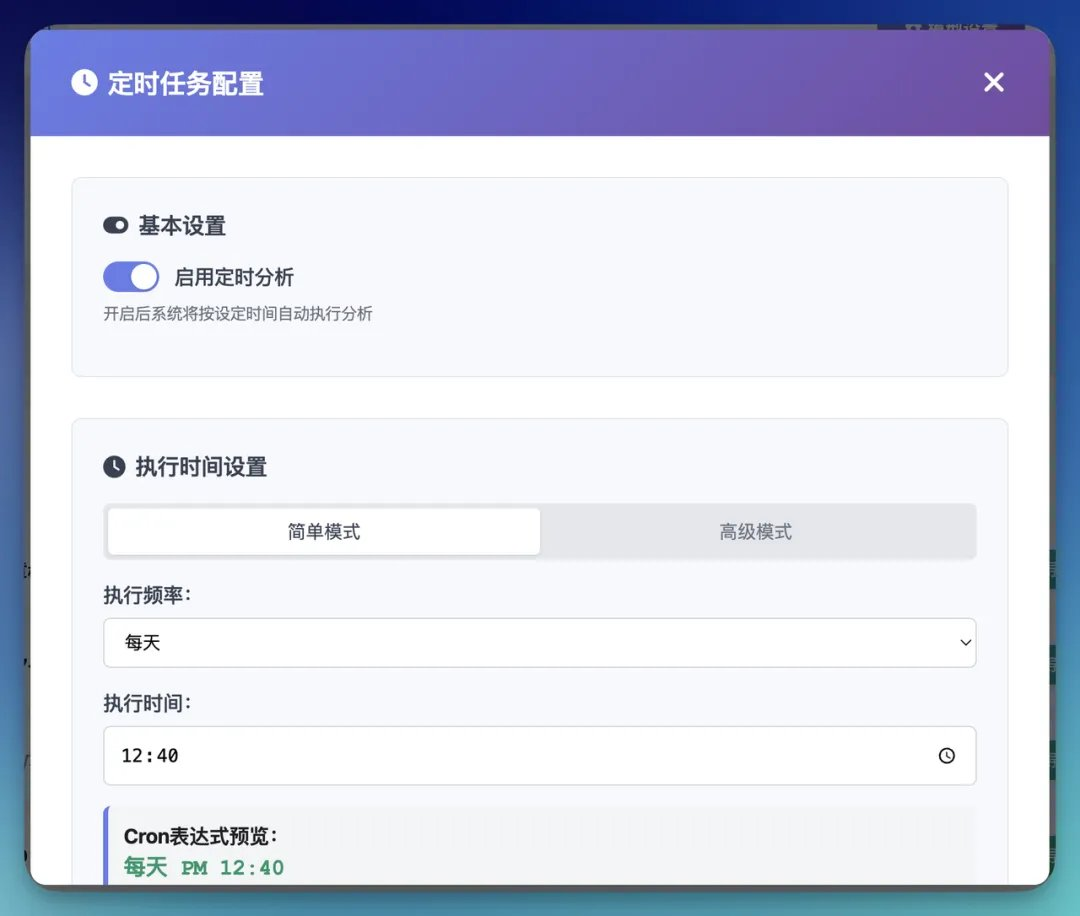
Task: Click the toggle icon next to 基本设置
Action: 116,226
